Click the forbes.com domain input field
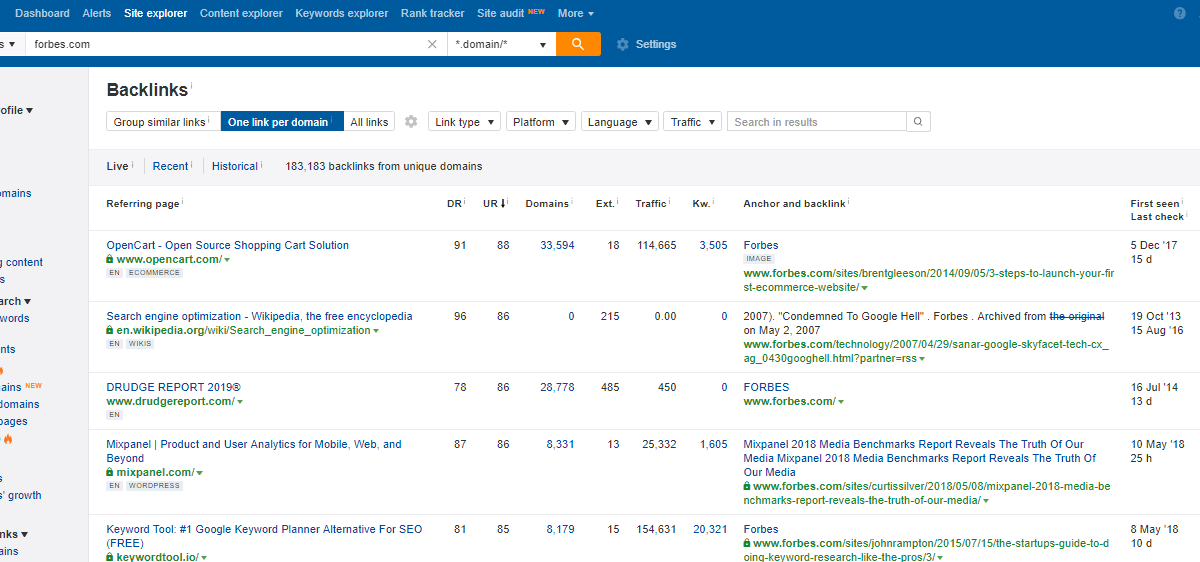 tap(225, 44)
